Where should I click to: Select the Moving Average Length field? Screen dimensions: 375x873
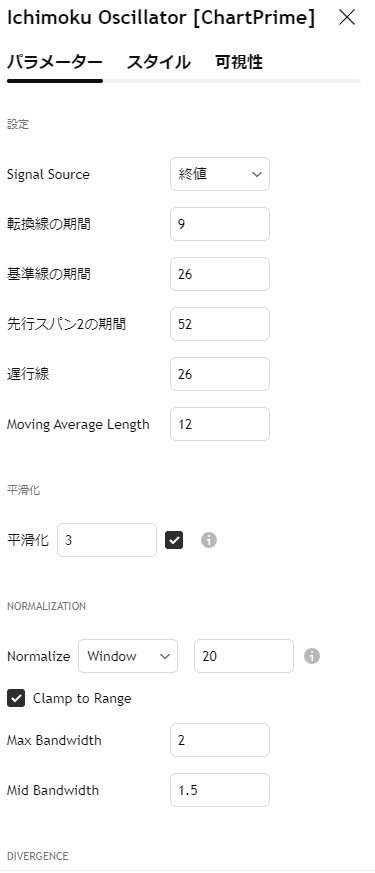(x=220, y=424)
